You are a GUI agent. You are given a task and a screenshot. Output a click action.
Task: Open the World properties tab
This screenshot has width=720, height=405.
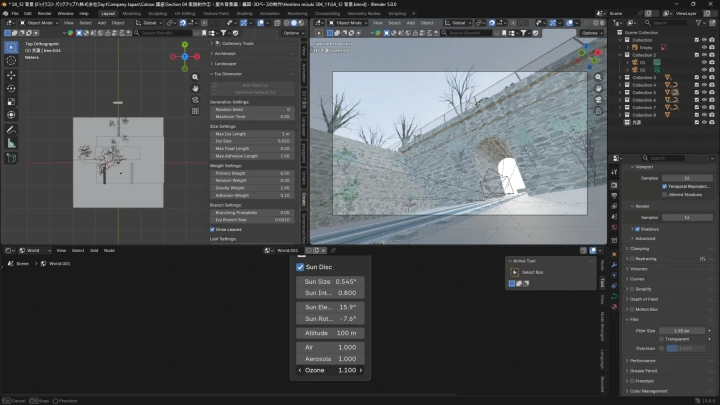(614, 227)
